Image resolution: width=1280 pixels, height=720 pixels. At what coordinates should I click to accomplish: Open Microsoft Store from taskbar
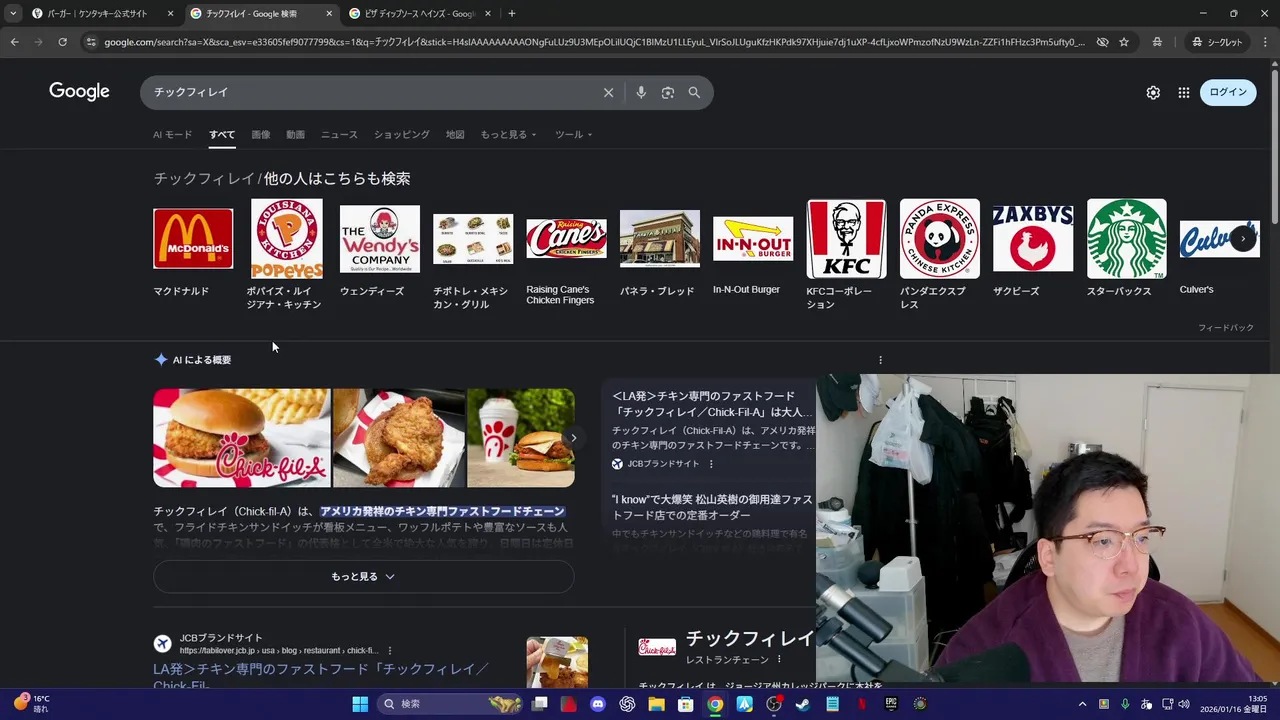pyautogui.click(x=685, y=704)
